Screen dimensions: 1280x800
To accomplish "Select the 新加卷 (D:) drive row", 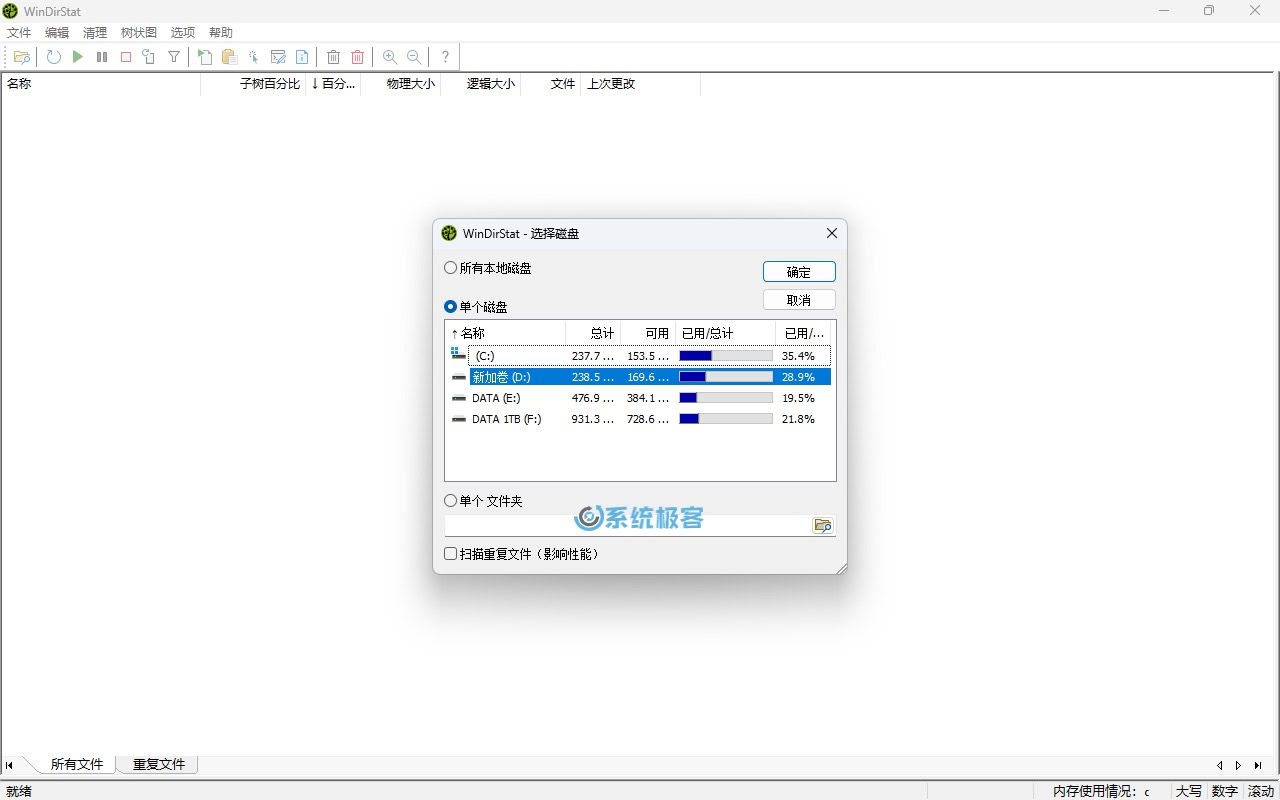I will [640, 377].
